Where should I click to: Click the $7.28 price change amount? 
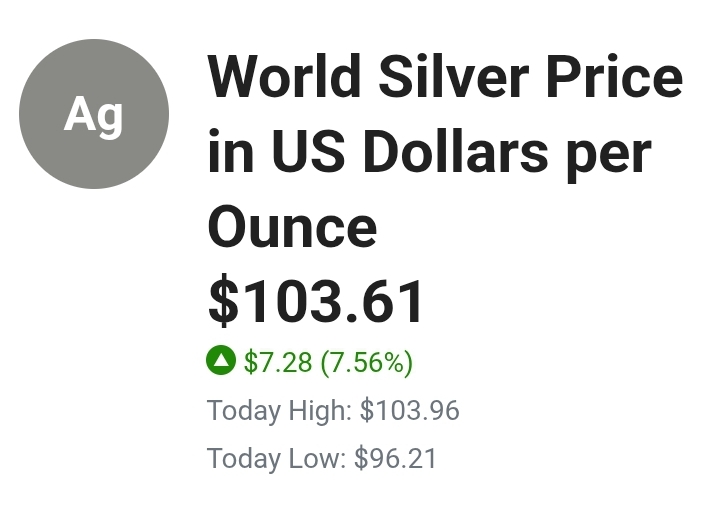(278, 361)
